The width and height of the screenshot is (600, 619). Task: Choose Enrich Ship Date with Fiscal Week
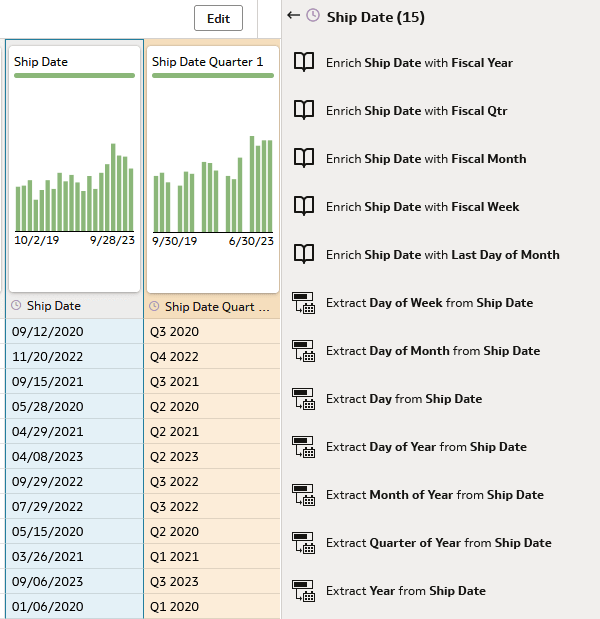click(x=423, y=207)
